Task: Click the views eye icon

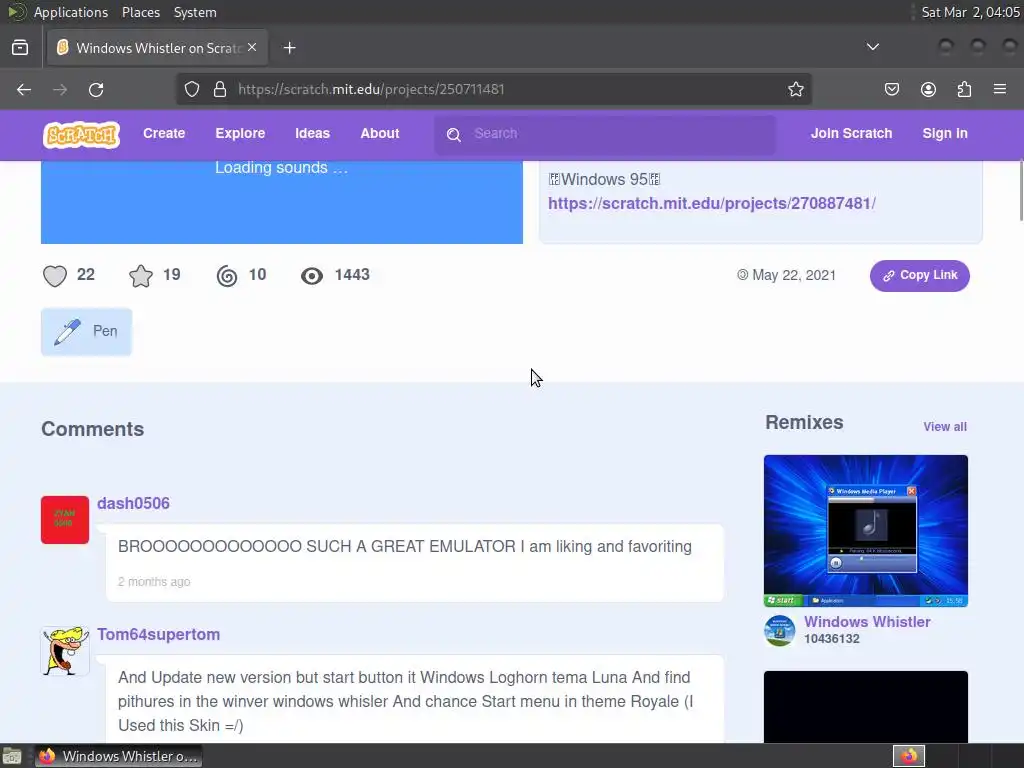Action: coord(312,276)
